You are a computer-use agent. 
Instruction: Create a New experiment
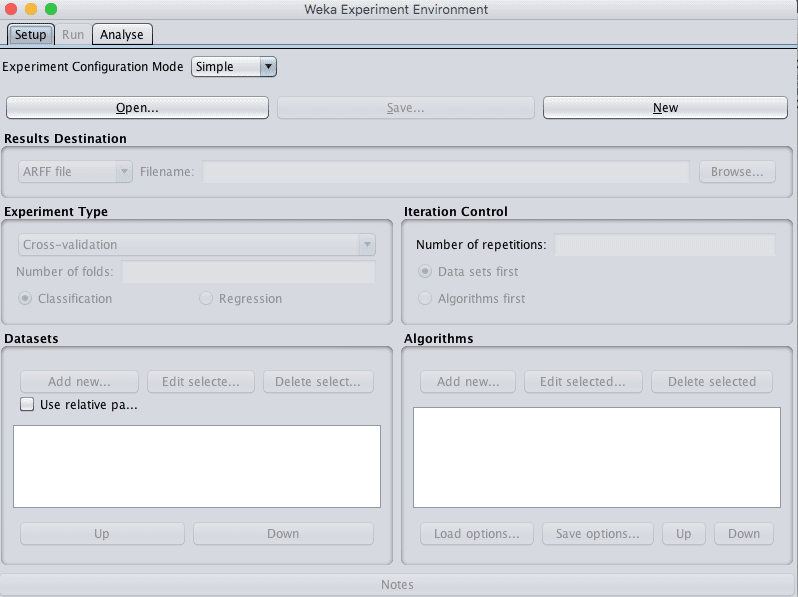click(x=665, y=108)
